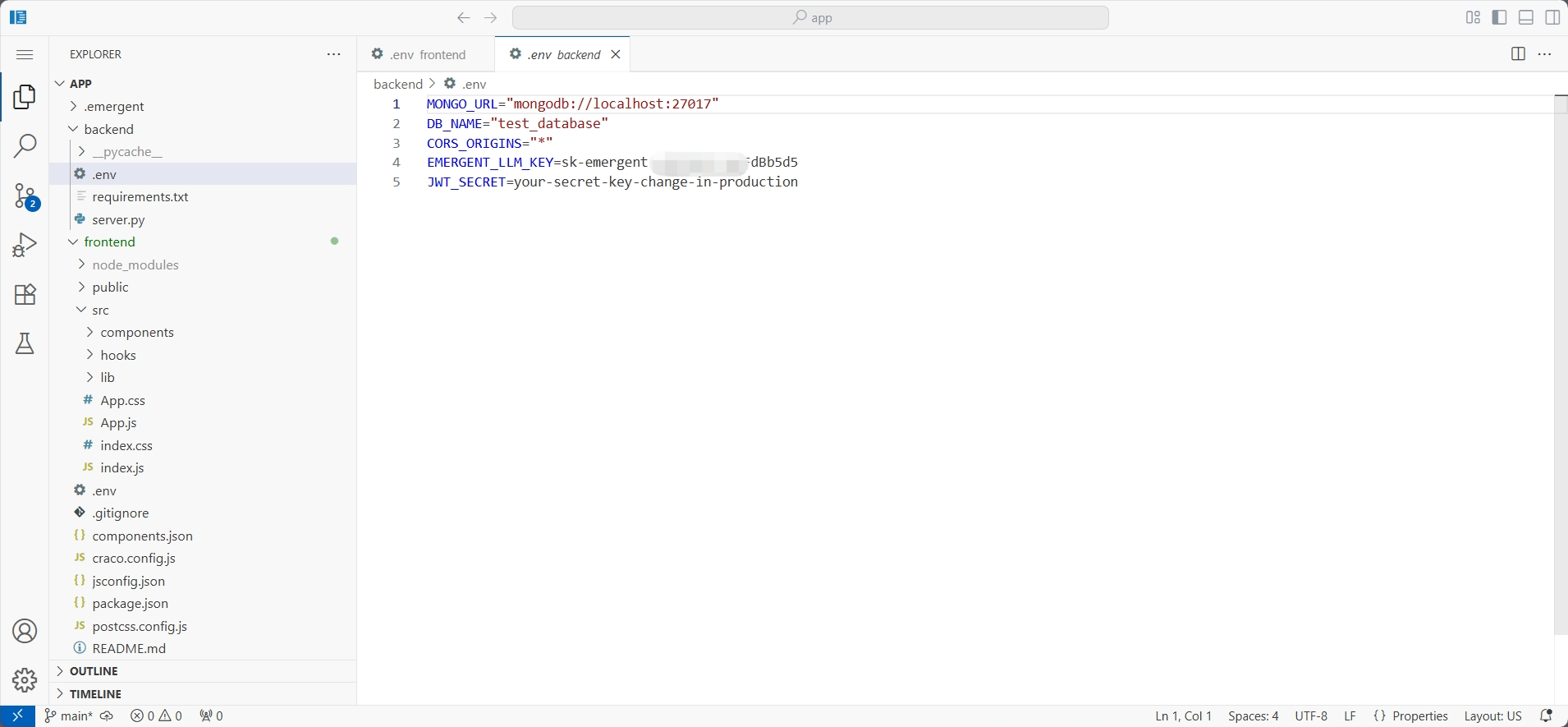The height and width of the screenshot is (727, 1568).
Task: Open Explorer Views and More Actions ellipsis
Action: coord(333,54)
